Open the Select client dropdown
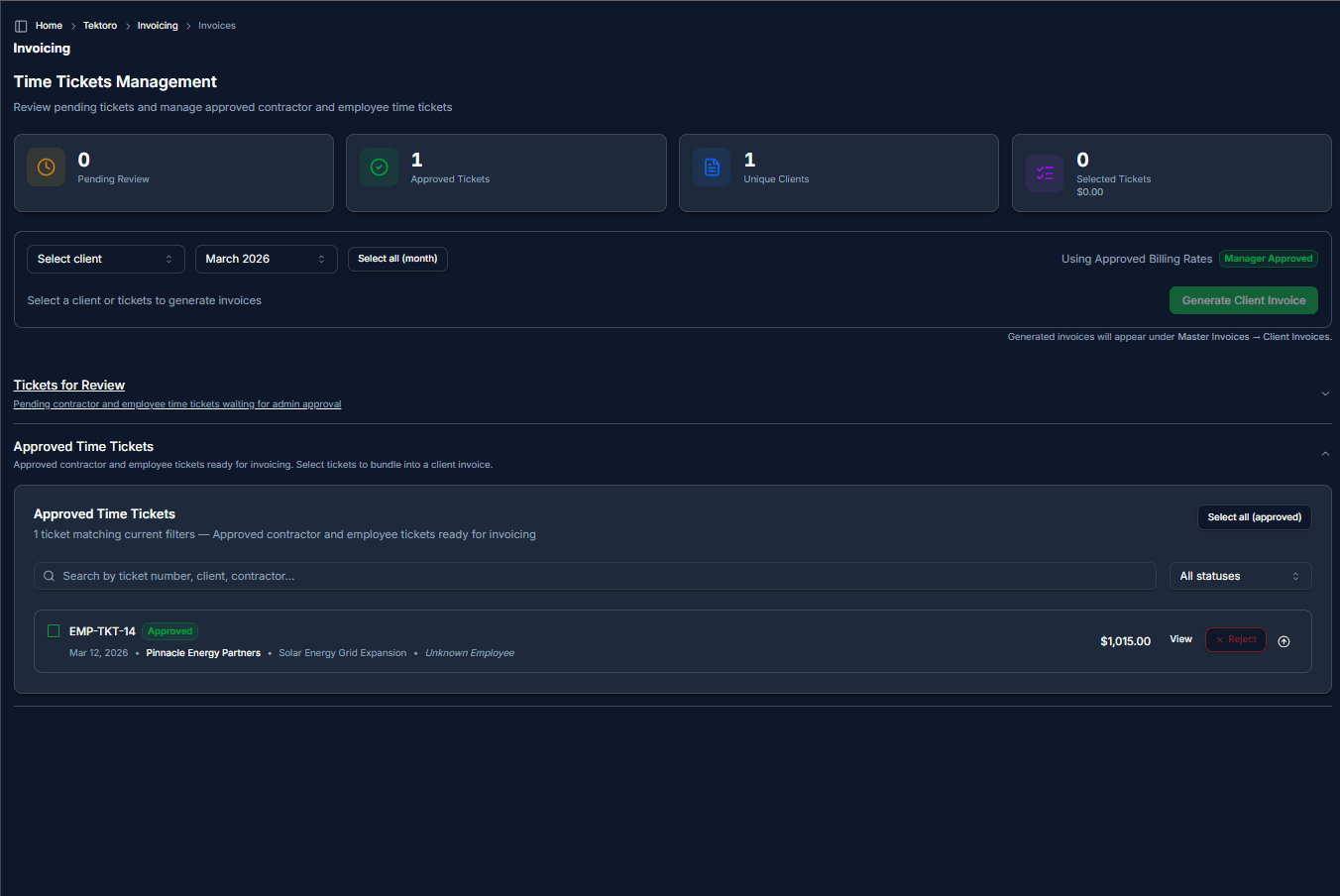 [105, 259]
